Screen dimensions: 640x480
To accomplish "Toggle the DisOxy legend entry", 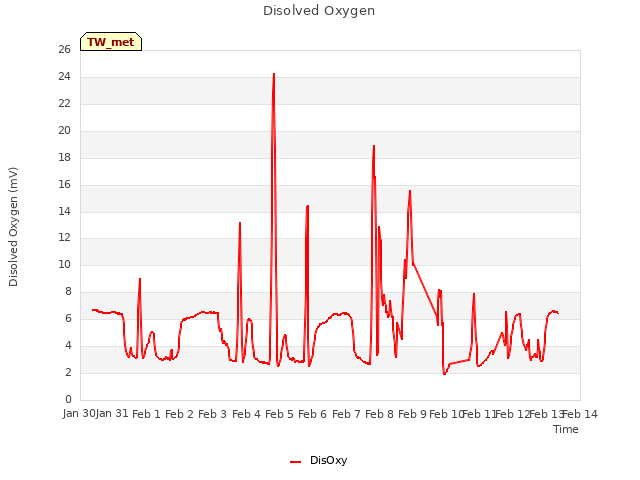I will point(318,460).
